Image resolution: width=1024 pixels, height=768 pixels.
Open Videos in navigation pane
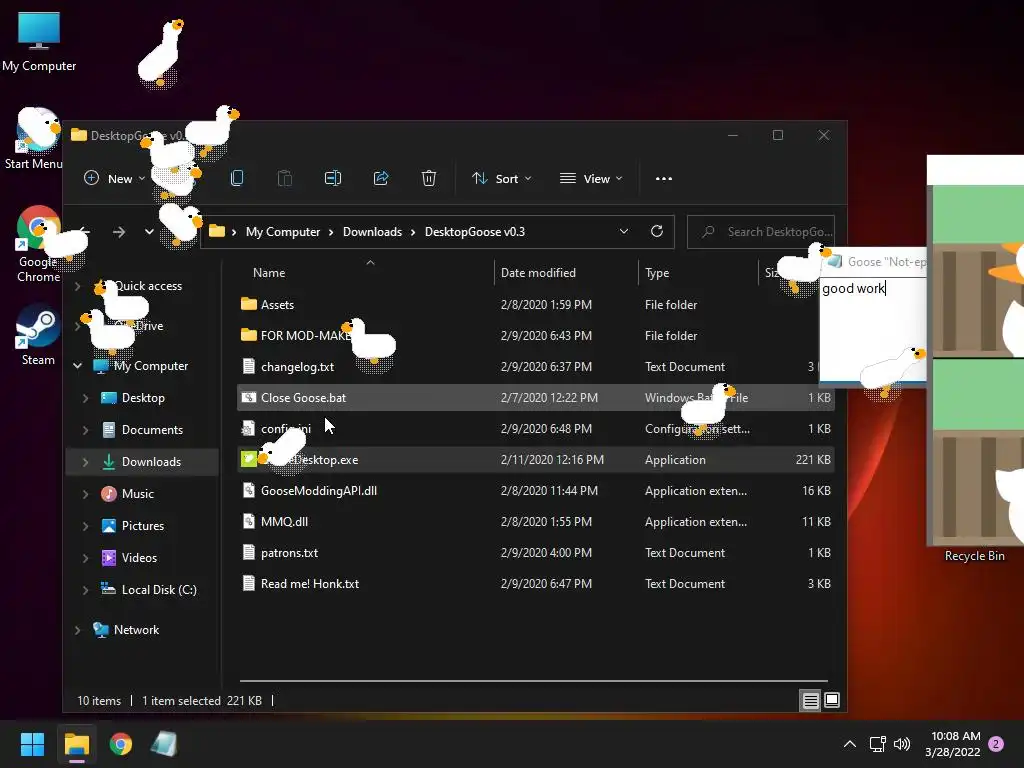pos(139,558)
